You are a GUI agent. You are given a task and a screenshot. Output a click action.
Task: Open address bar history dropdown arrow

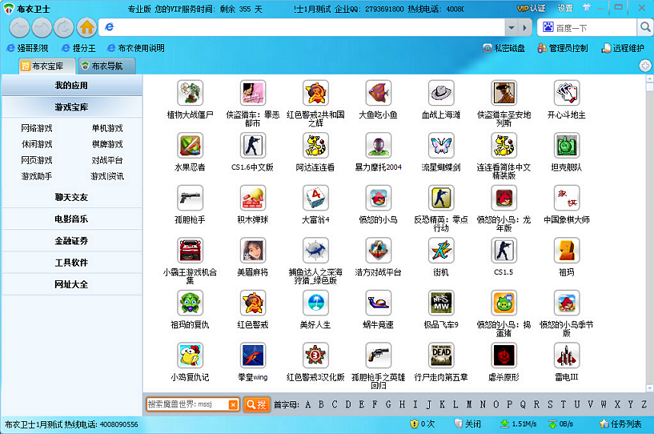511,28
